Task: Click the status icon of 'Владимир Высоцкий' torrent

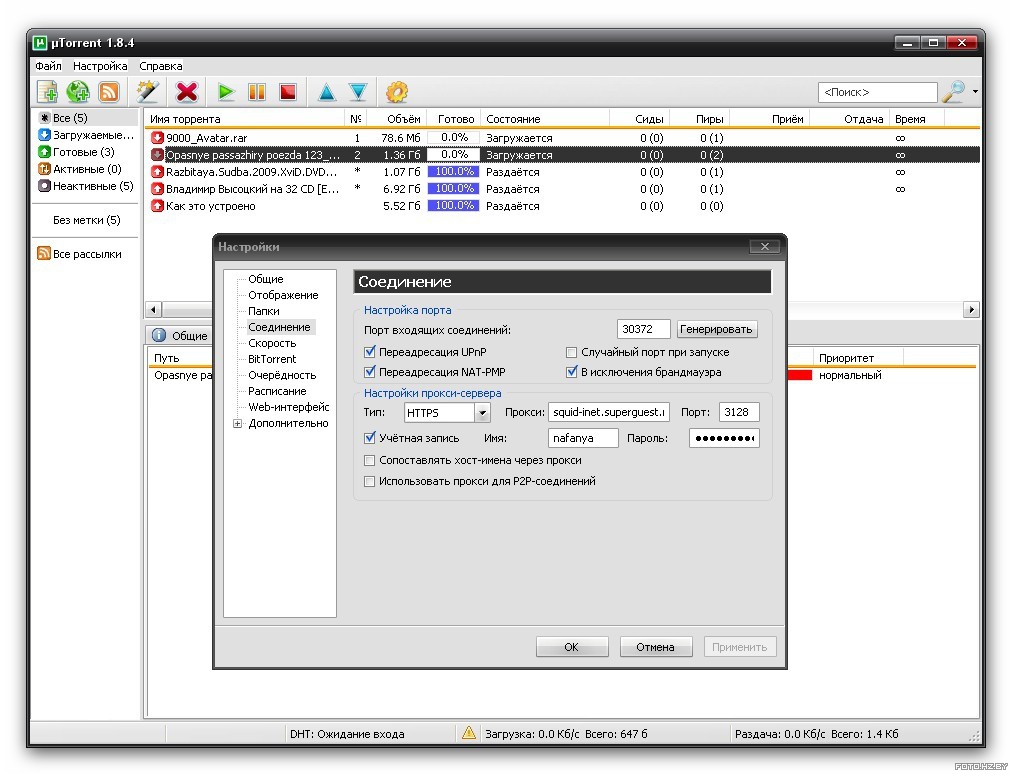Action: (x=157, y=188)
